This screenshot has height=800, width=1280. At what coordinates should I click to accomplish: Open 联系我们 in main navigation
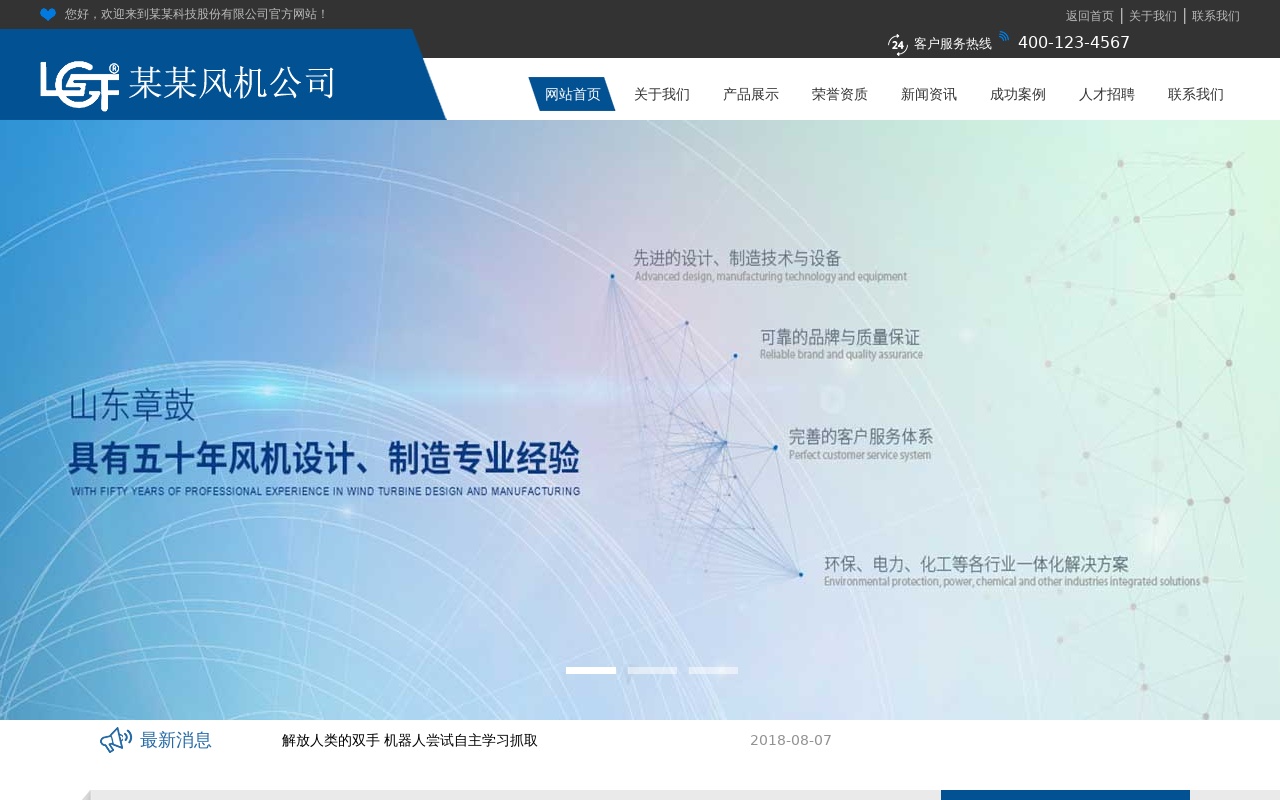[1196, 94]
